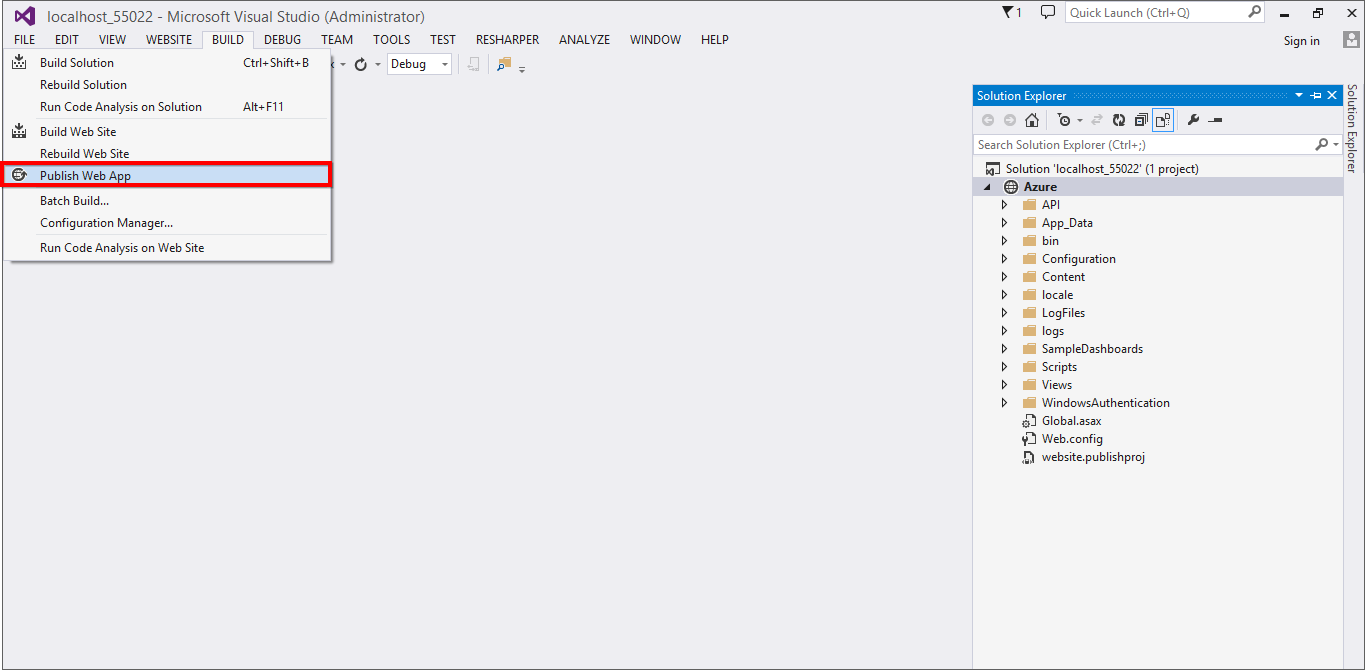Select the LogFiles folder row
This screenshot has width=1365, height=670.
click(x=1158, y=313)
